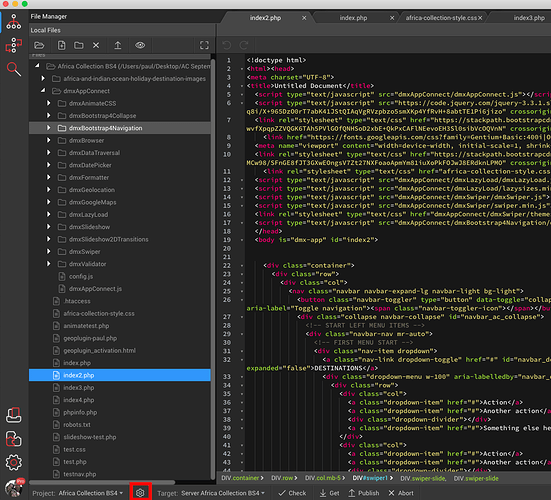This screenshot has height=500, width=551.
Task: Switch to the index.php tab
Action: pyautogui.click(x=353, y=18)
